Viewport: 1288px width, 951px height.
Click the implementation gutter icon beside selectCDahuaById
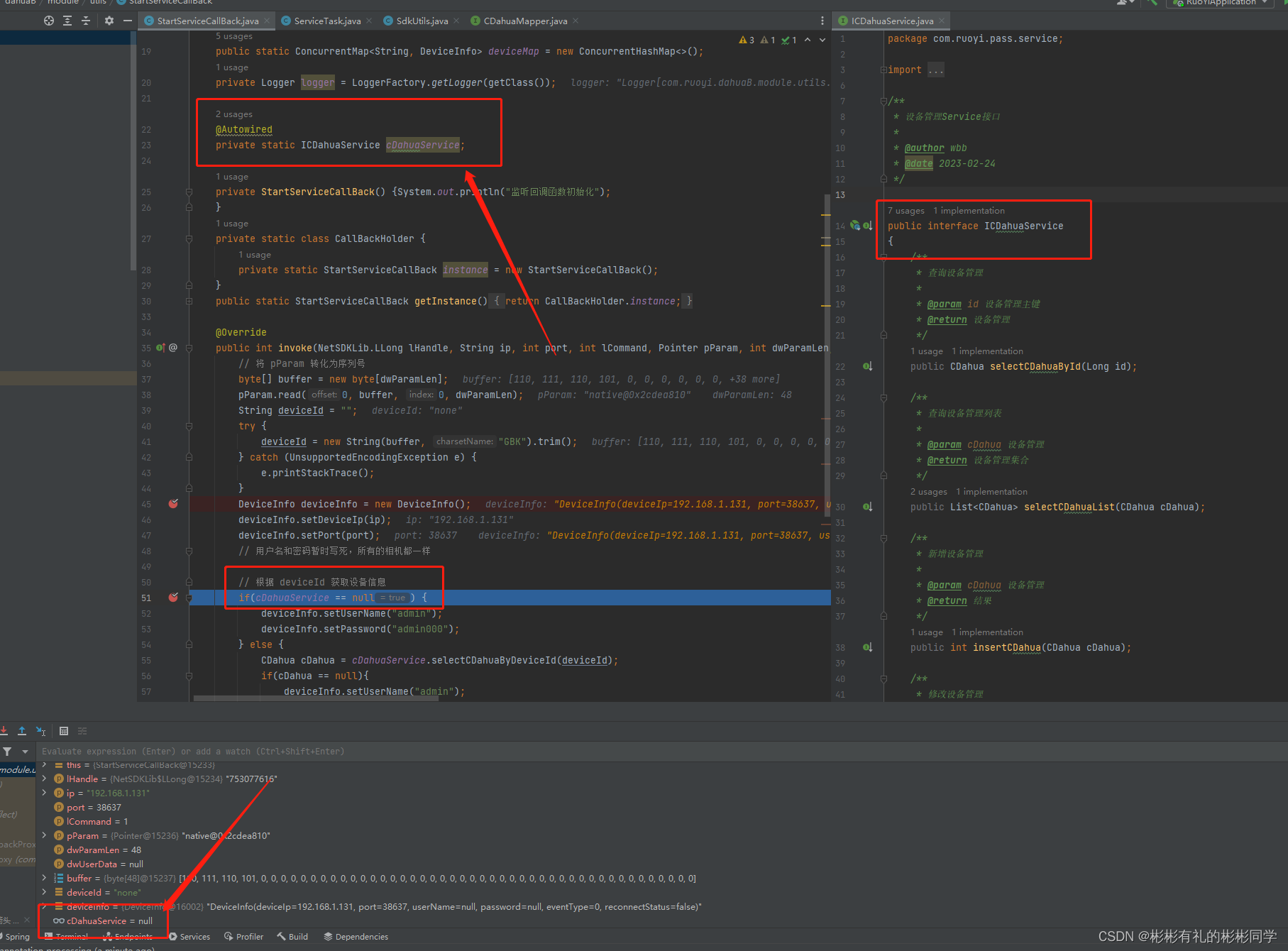(x=867, y=366)
